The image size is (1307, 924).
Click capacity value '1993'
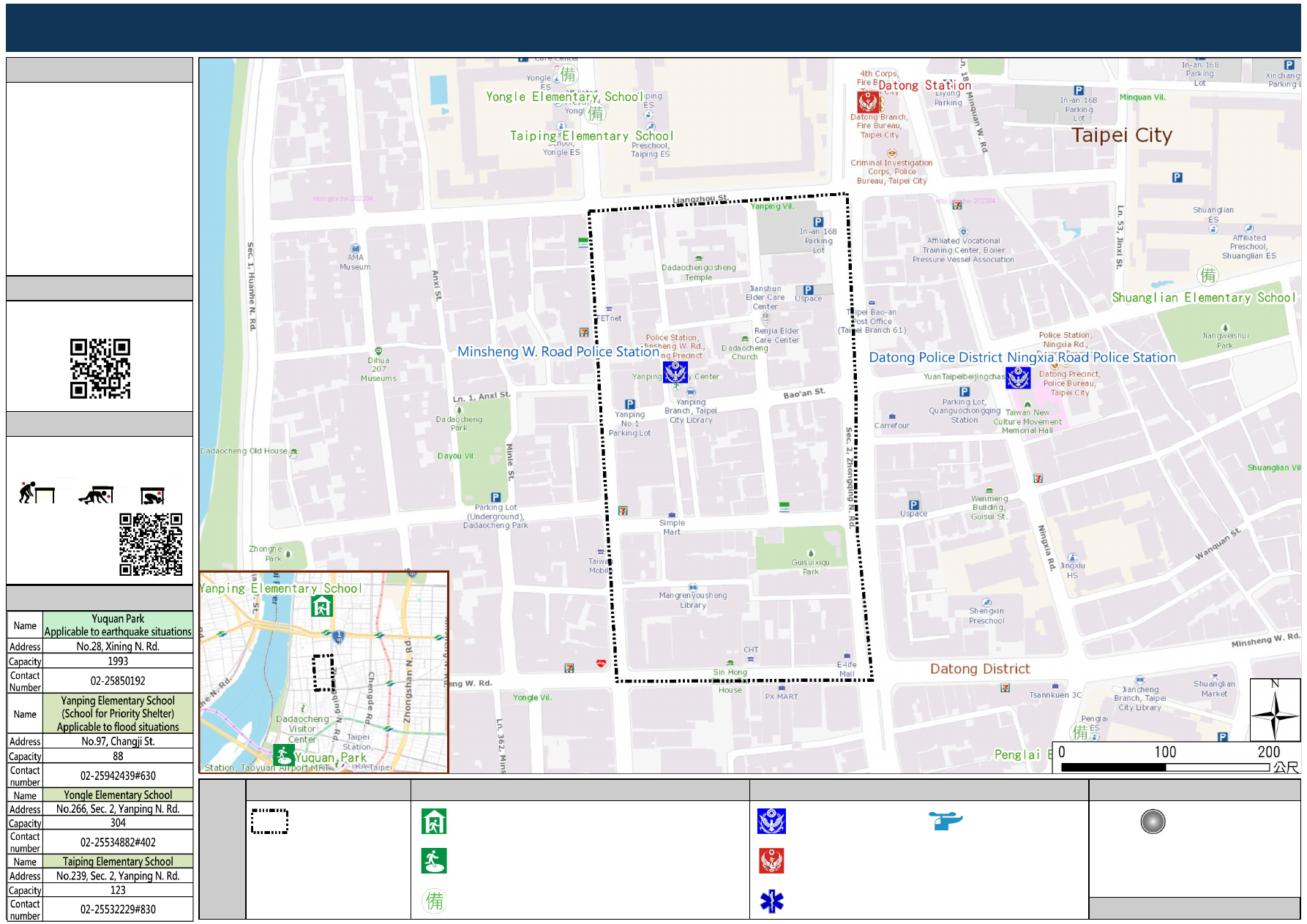click(118, 661)
